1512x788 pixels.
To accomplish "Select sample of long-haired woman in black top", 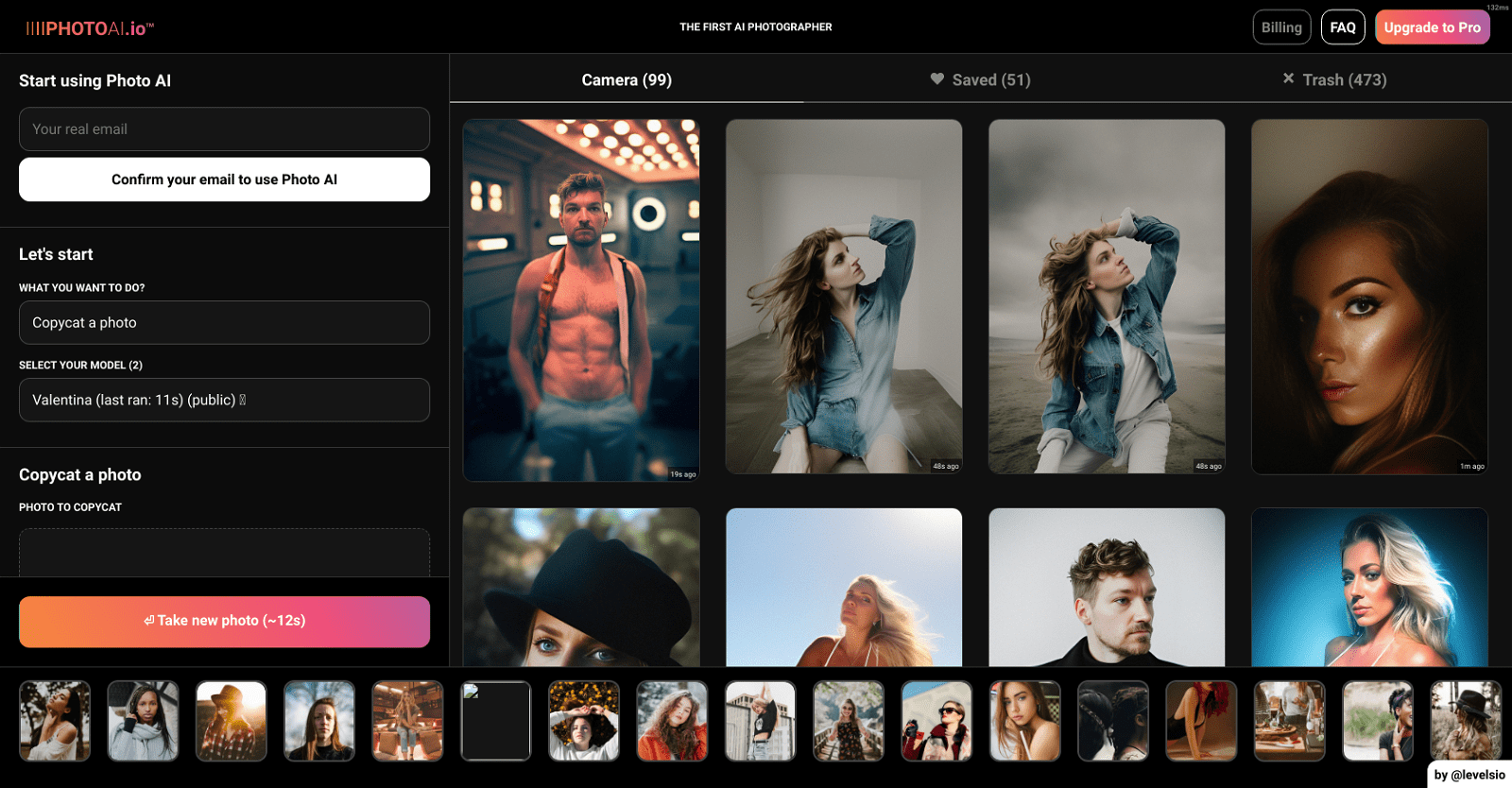I will pos(319,721).
